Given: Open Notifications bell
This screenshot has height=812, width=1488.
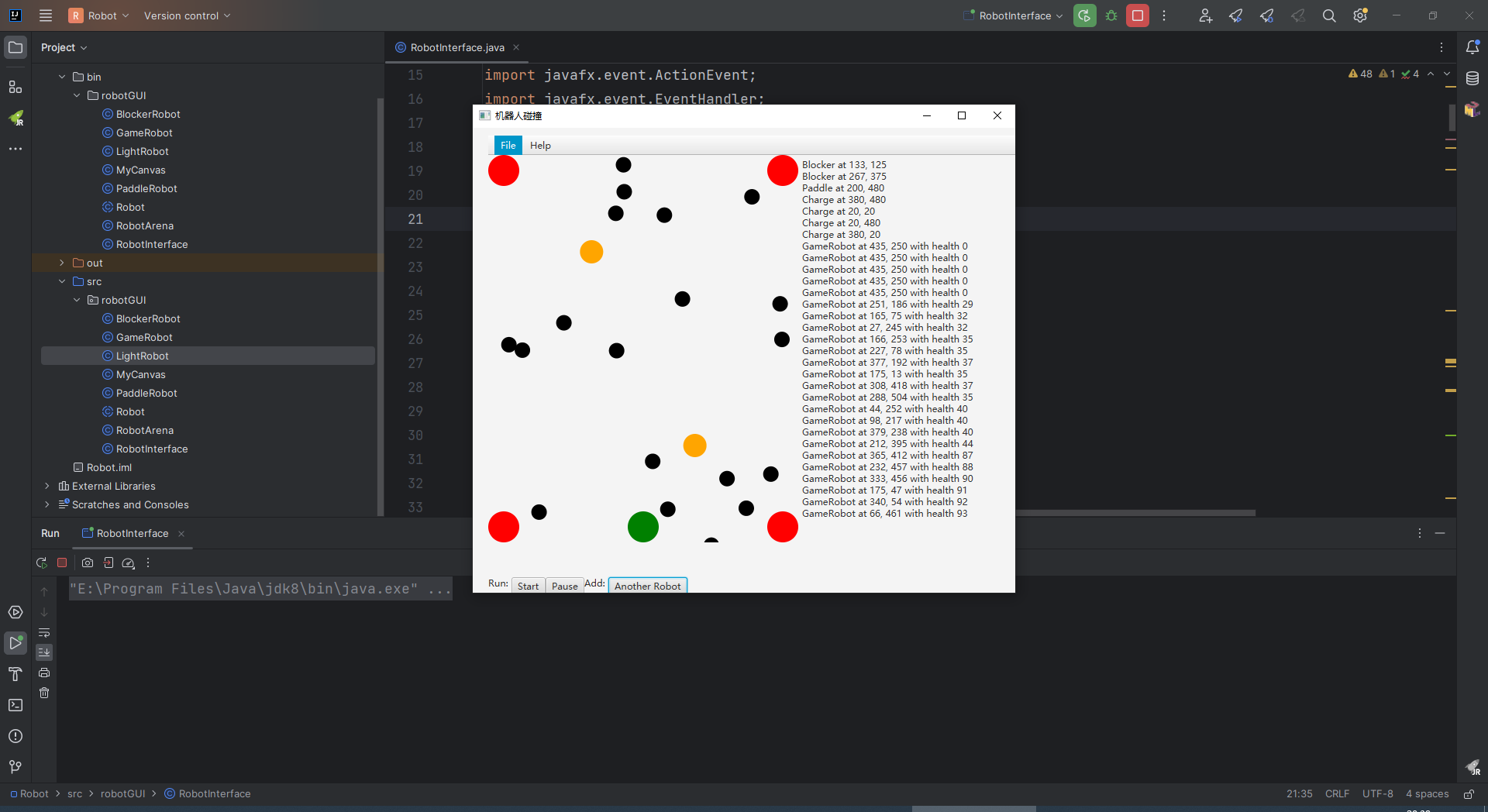Looking at the screenshot, I should (1472, 47).
